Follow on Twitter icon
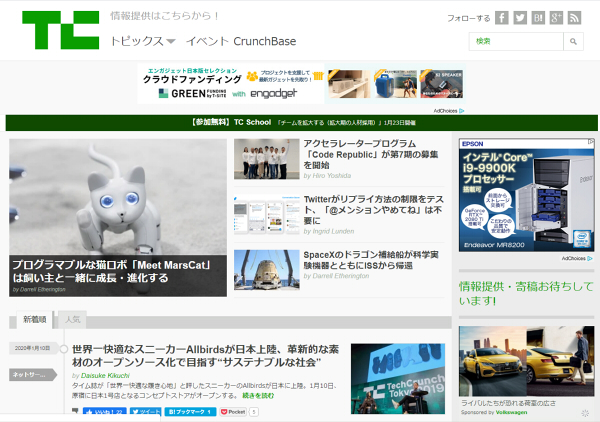Viewport: 600px width, 422px height. [x=520, y=18]
